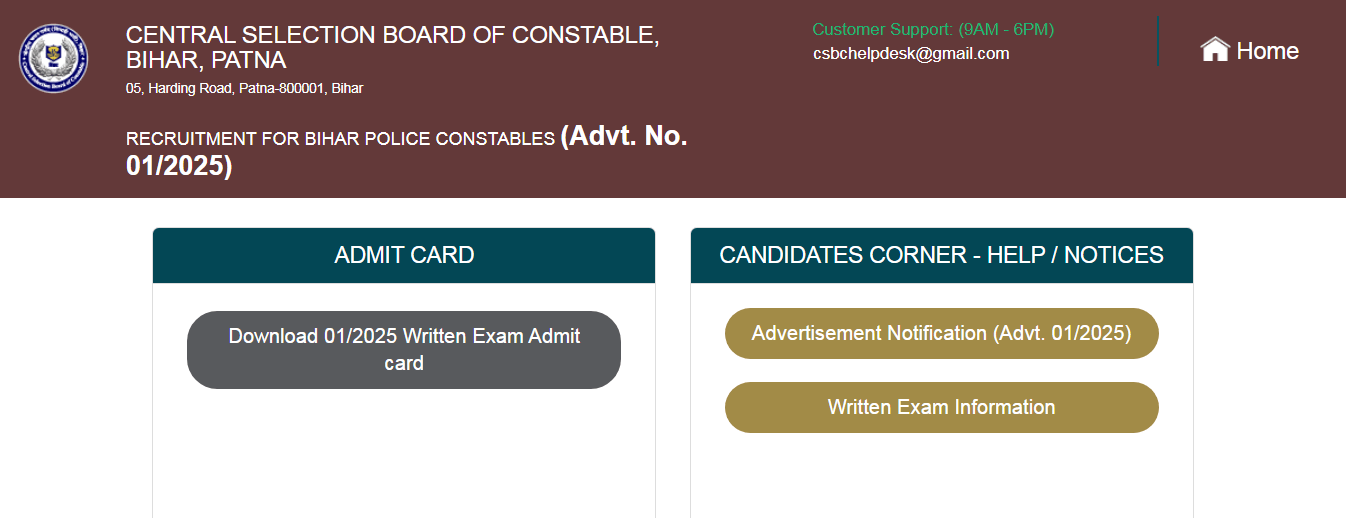
Task: Click the BIHAR, PATNA title line
Action: [206, 60]
